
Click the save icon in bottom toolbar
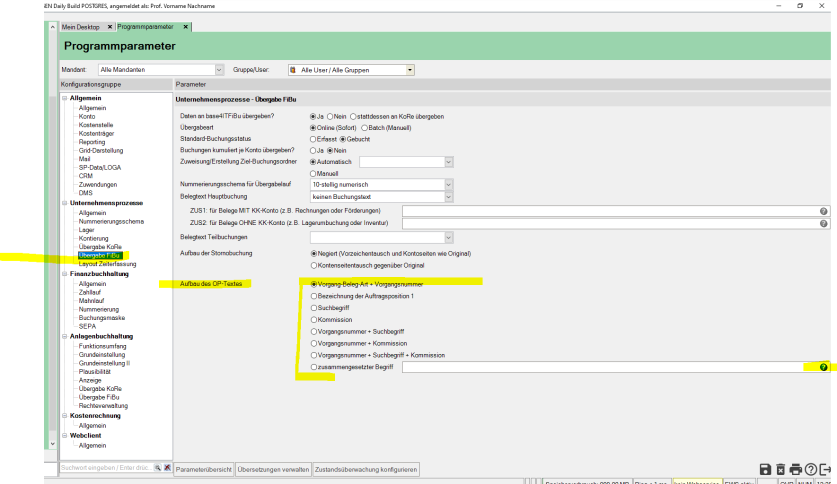(x=765, y=469)
